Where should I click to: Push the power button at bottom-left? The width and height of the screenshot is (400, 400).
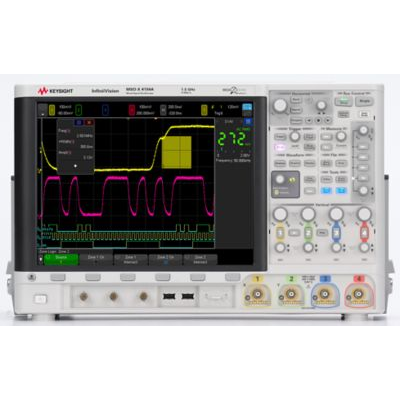[x=40, y=299]
